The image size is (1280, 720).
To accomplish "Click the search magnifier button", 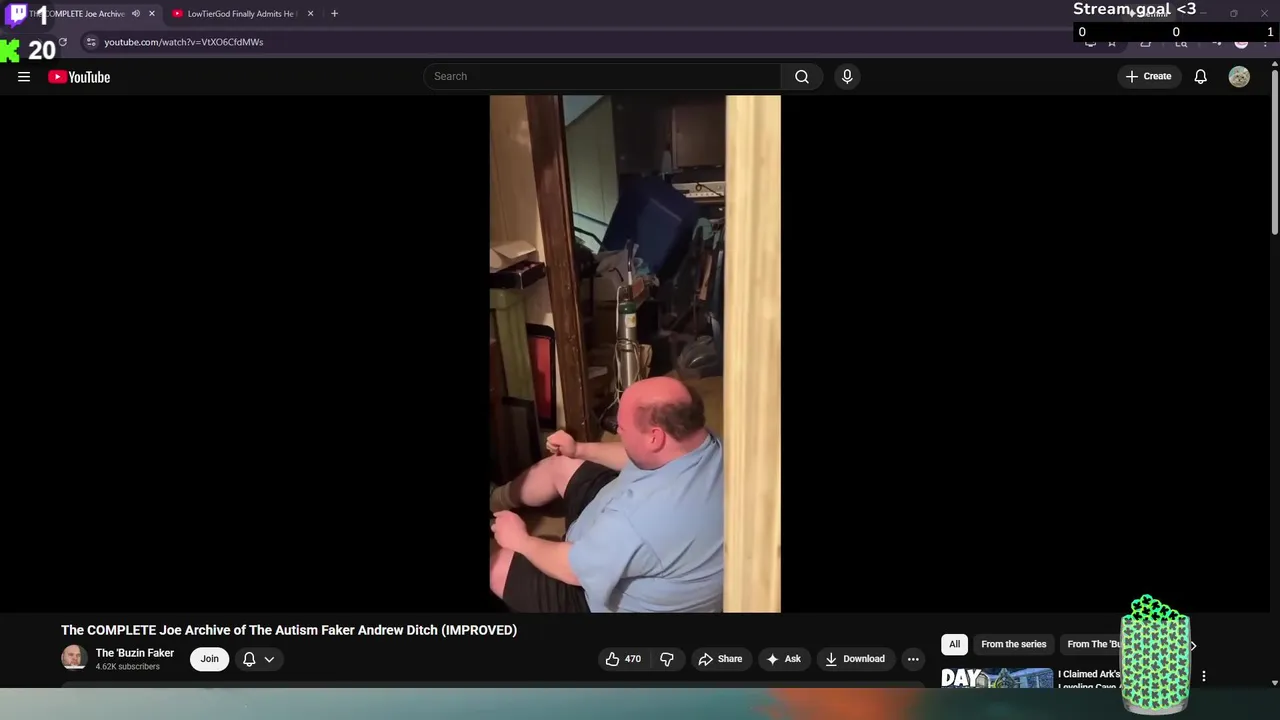I will 802,76.
